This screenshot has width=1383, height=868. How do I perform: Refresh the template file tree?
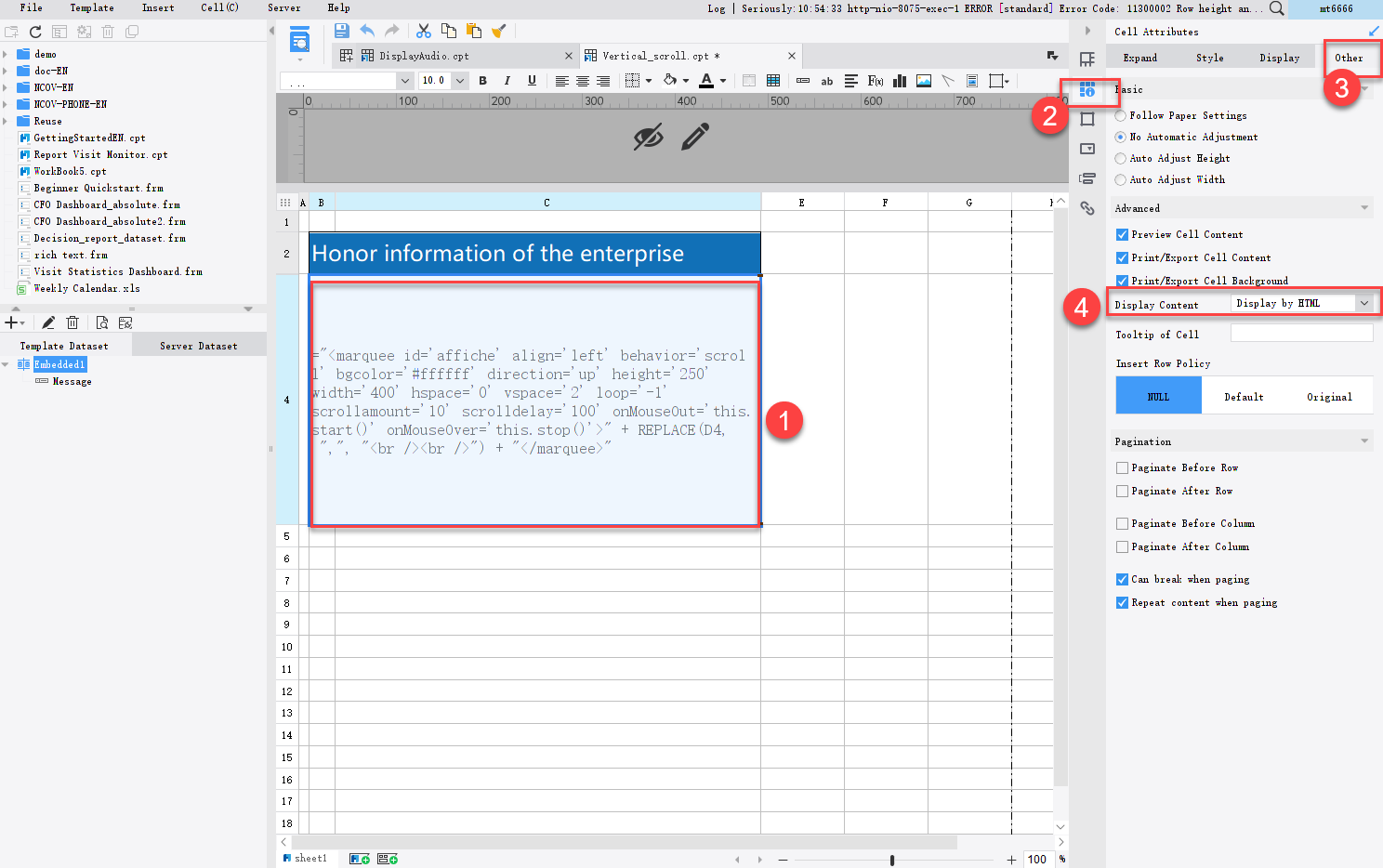coord(35,32)
